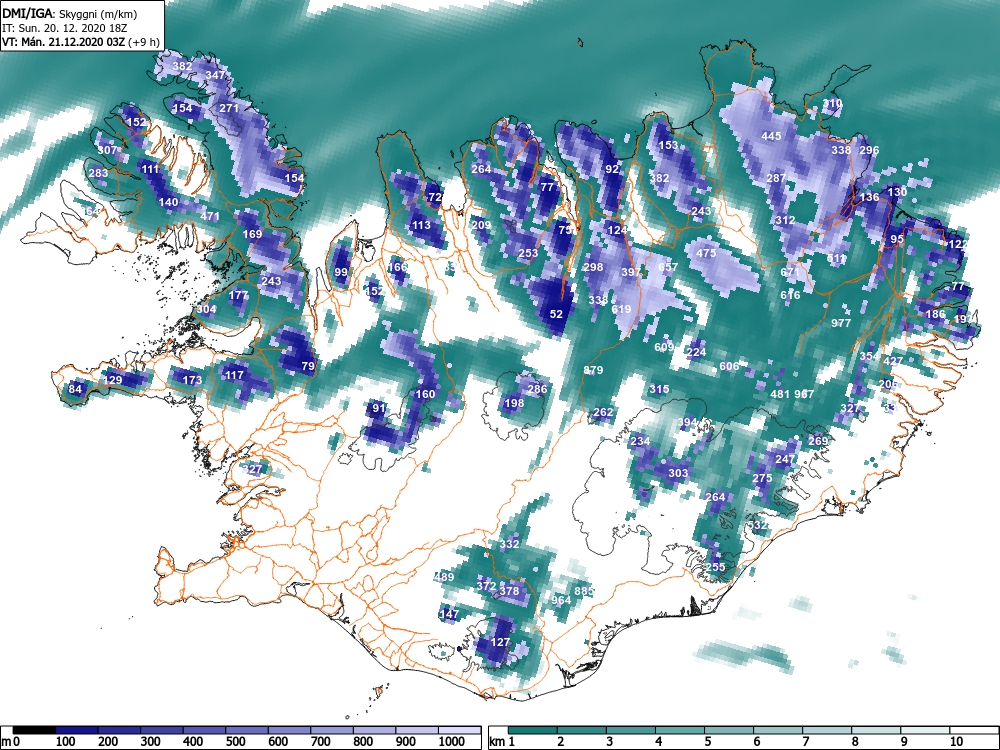Click the visibility value 99 on the map
This screenshot has height=750, width=1000.
[341, 272]
